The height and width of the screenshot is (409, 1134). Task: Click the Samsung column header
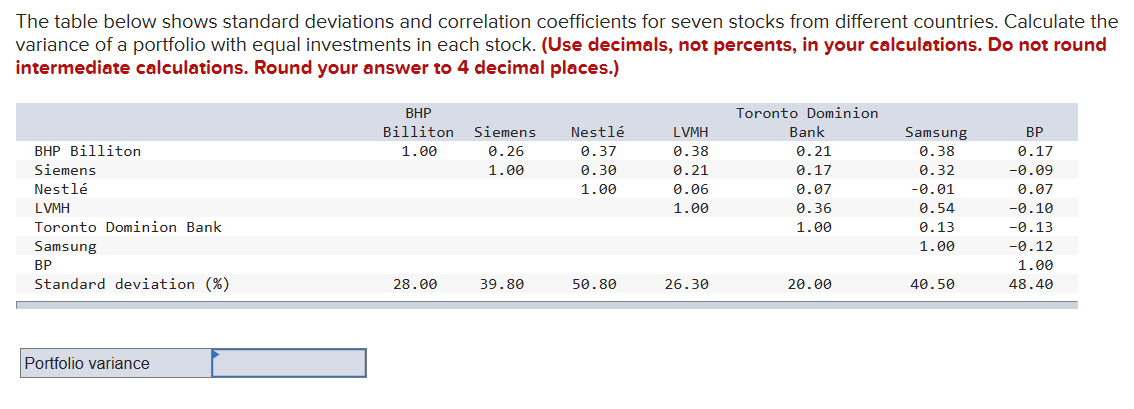click(936, 132)
